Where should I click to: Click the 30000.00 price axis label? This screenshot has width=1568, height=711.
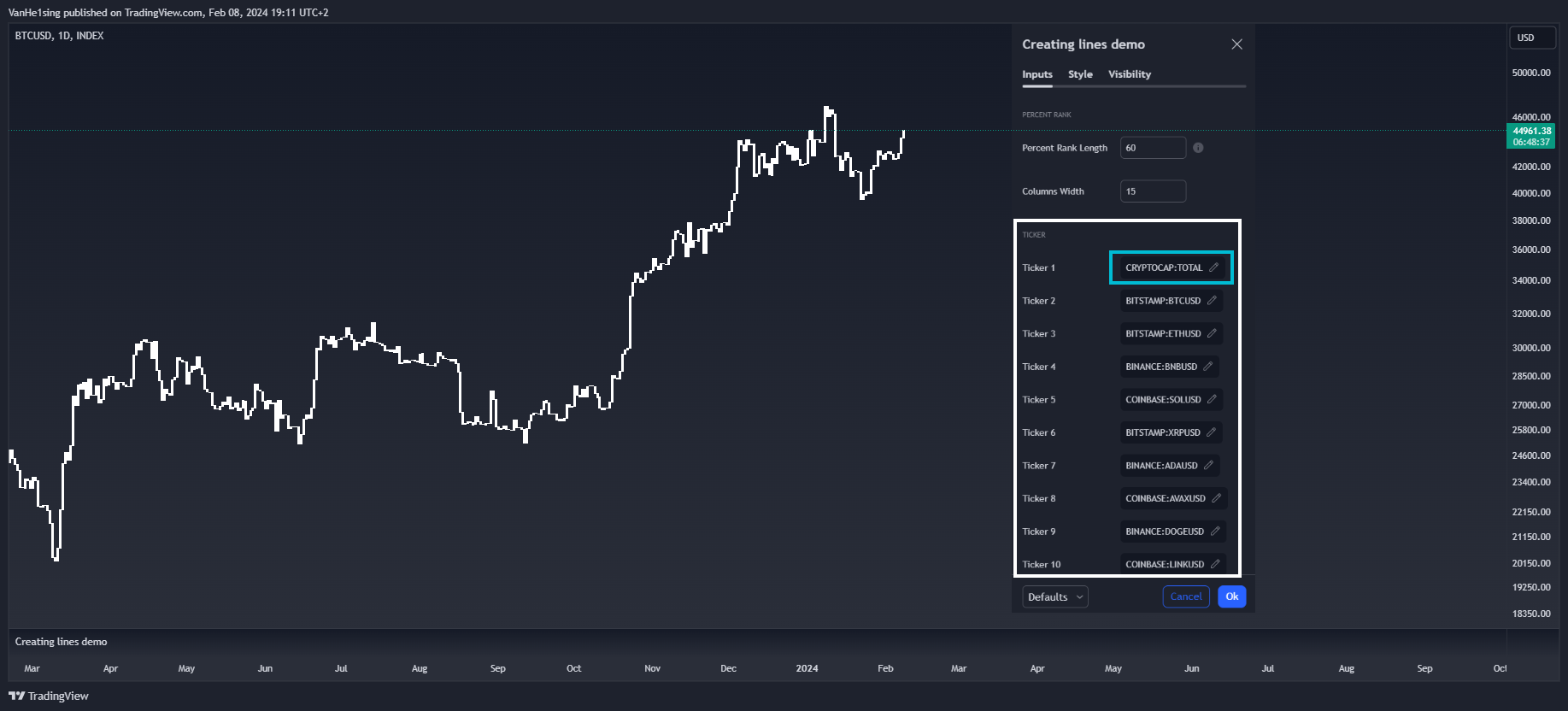click(1531, 348)
